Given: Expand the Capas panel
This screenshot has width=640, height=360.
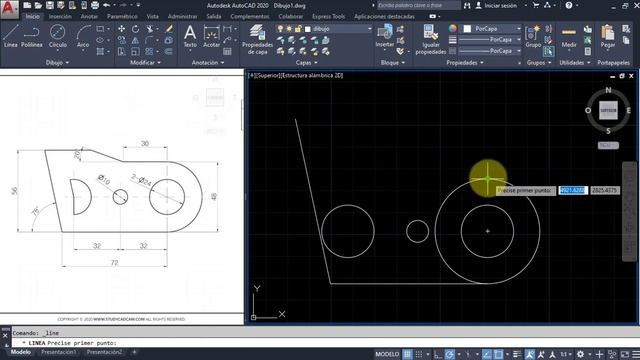Looking at the screenshot, I should click(x=307, y=62).
